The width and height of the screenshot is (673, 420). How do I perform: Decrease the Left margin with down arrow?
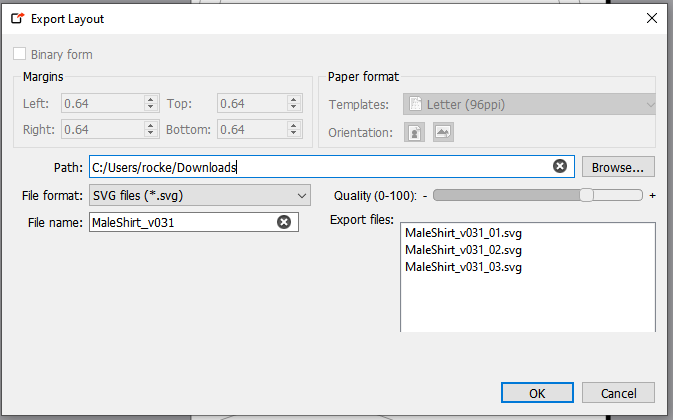pos(150,106)
